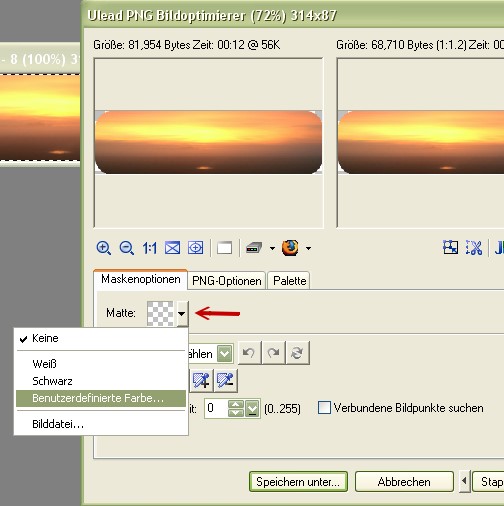Screen dimensions: 504x506
Task: Click the Matte checkerboard color swatch
Action: [x=160, y=313]
